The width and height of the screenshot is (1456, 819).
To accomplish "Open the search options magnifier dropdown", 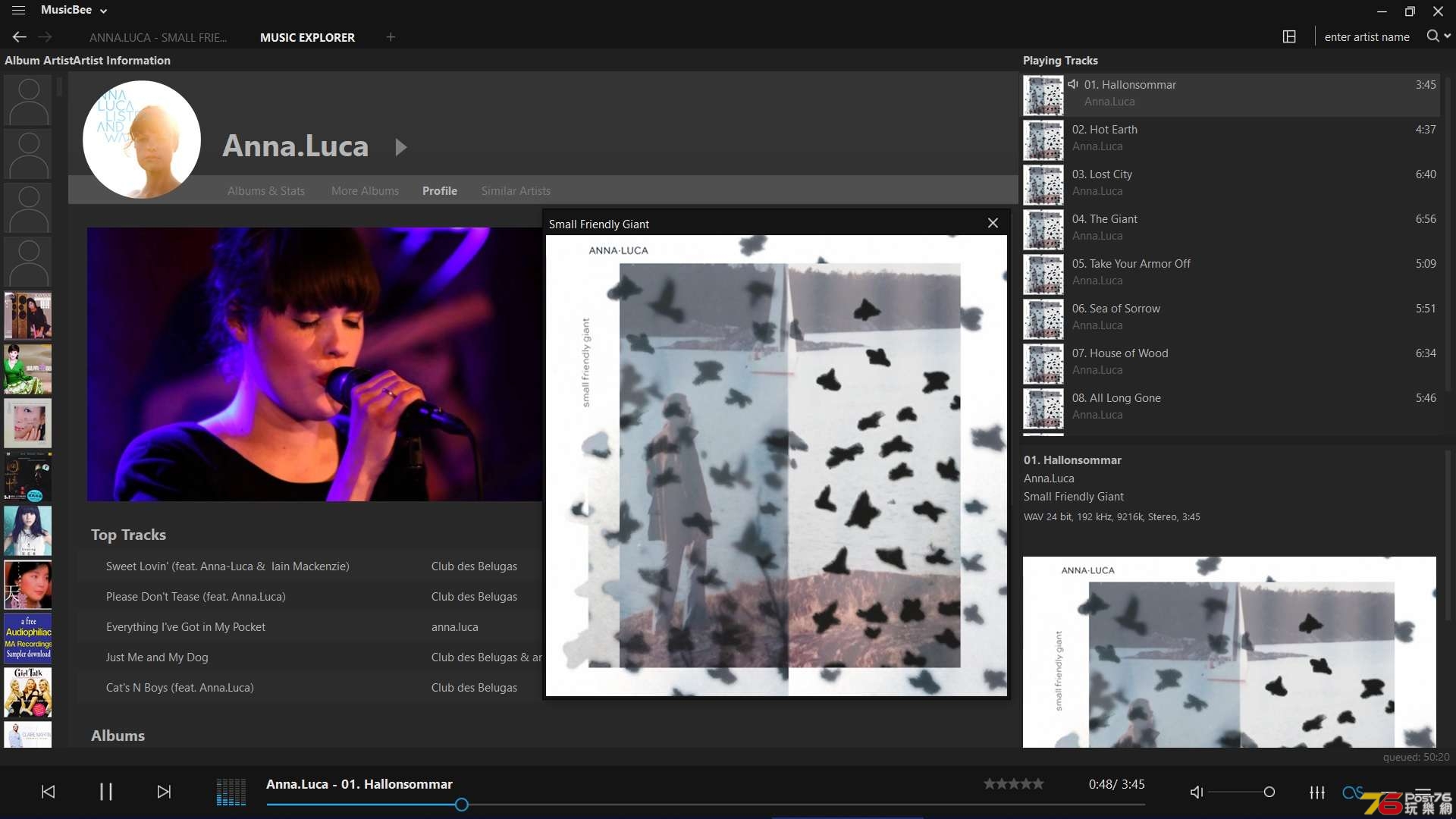I will tap(1439, 36).
